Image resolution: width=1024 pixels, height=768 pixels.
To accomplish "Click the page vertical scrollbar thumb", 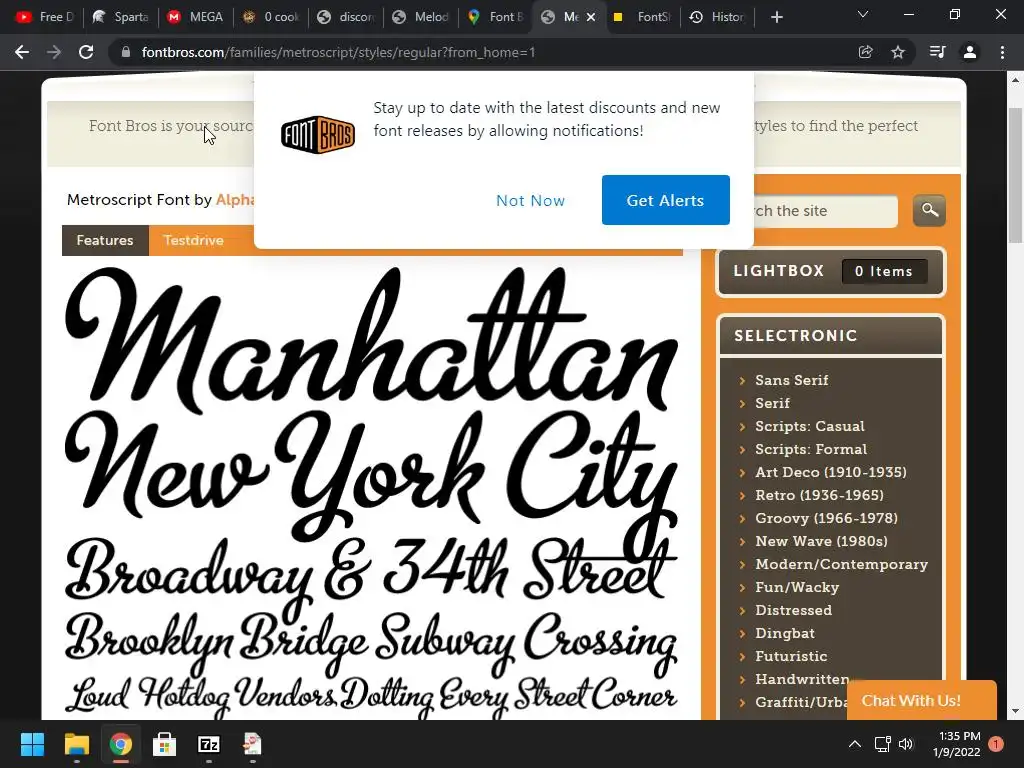I will (x=1016, y=175).
